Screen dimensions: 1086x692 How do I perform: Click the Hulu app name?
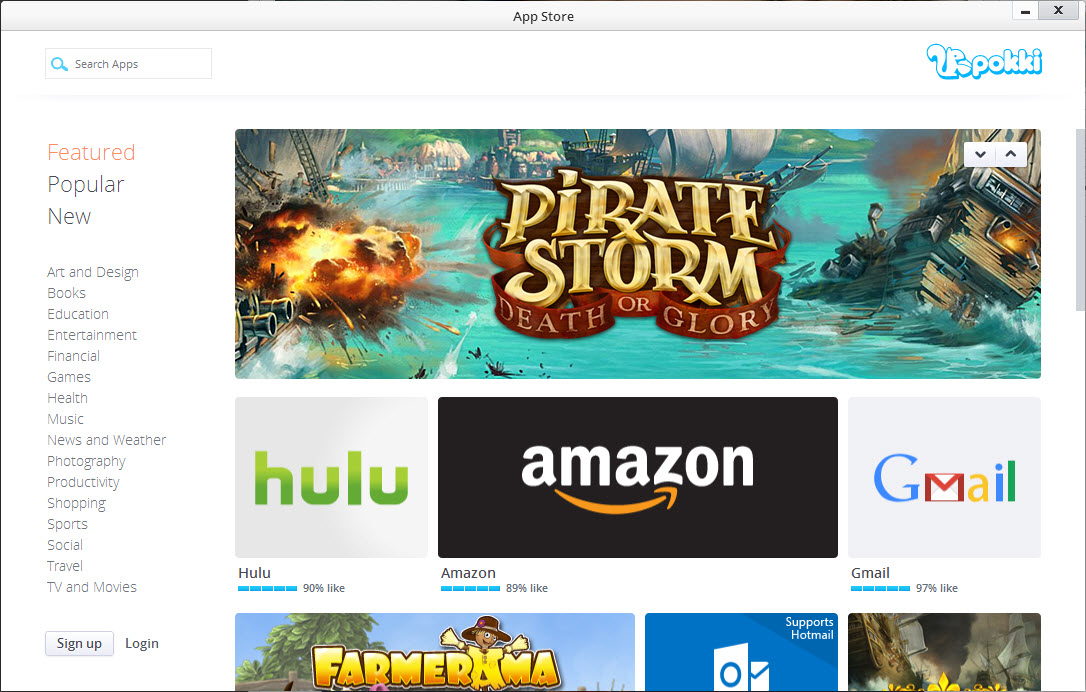click(x=254, y=573)
